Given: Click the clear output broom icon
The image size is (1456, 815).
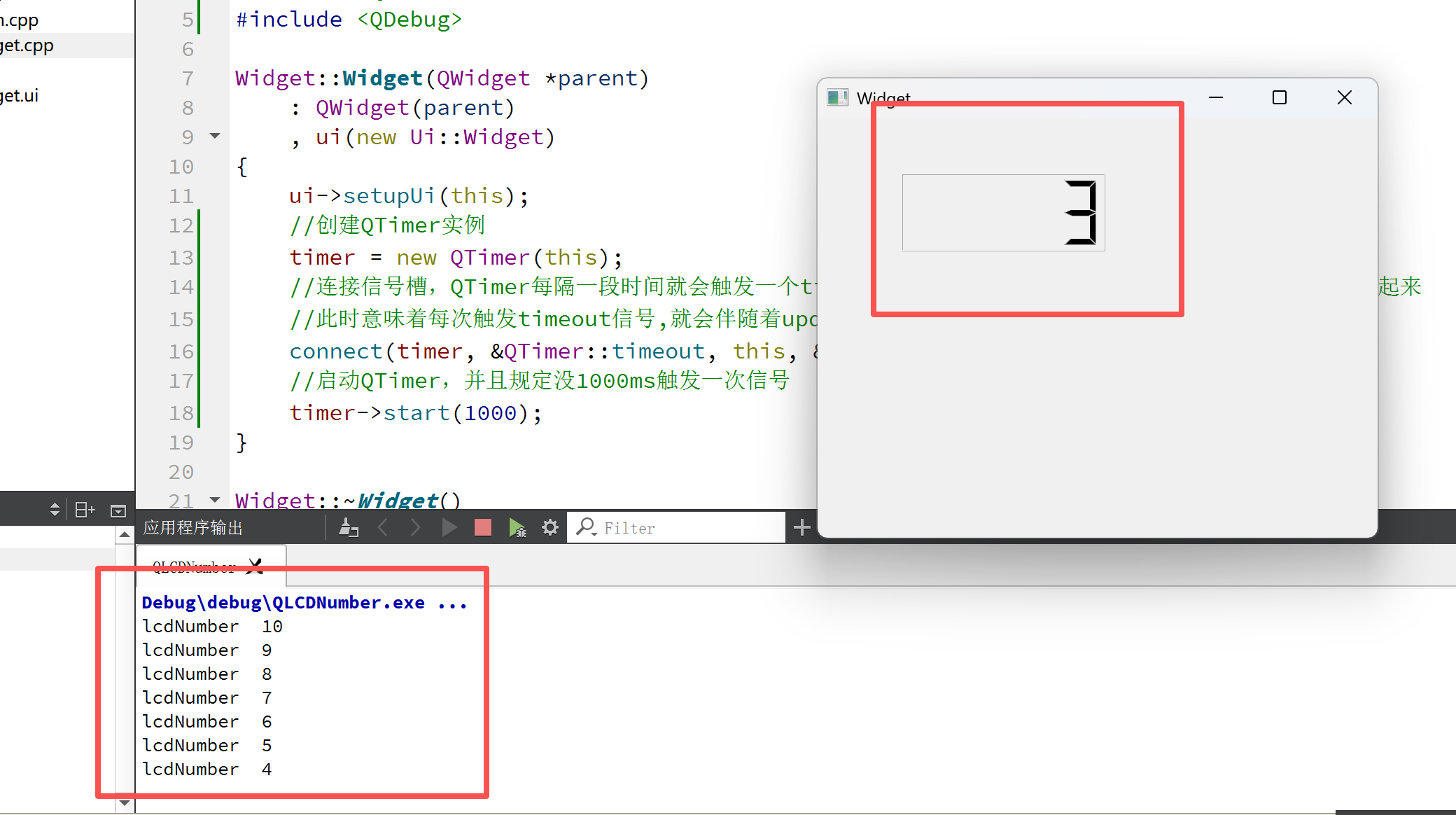Looking at the screenshot, I should tap(348, 527).
